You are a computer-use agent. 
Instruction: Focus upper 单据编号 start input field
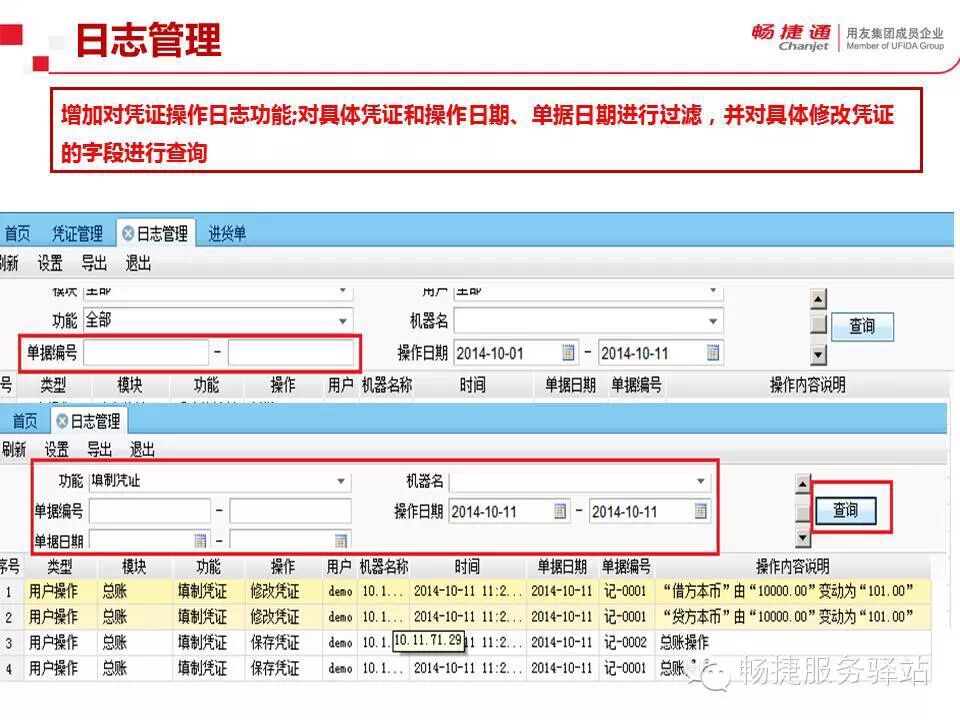click(x=146, y=353)
